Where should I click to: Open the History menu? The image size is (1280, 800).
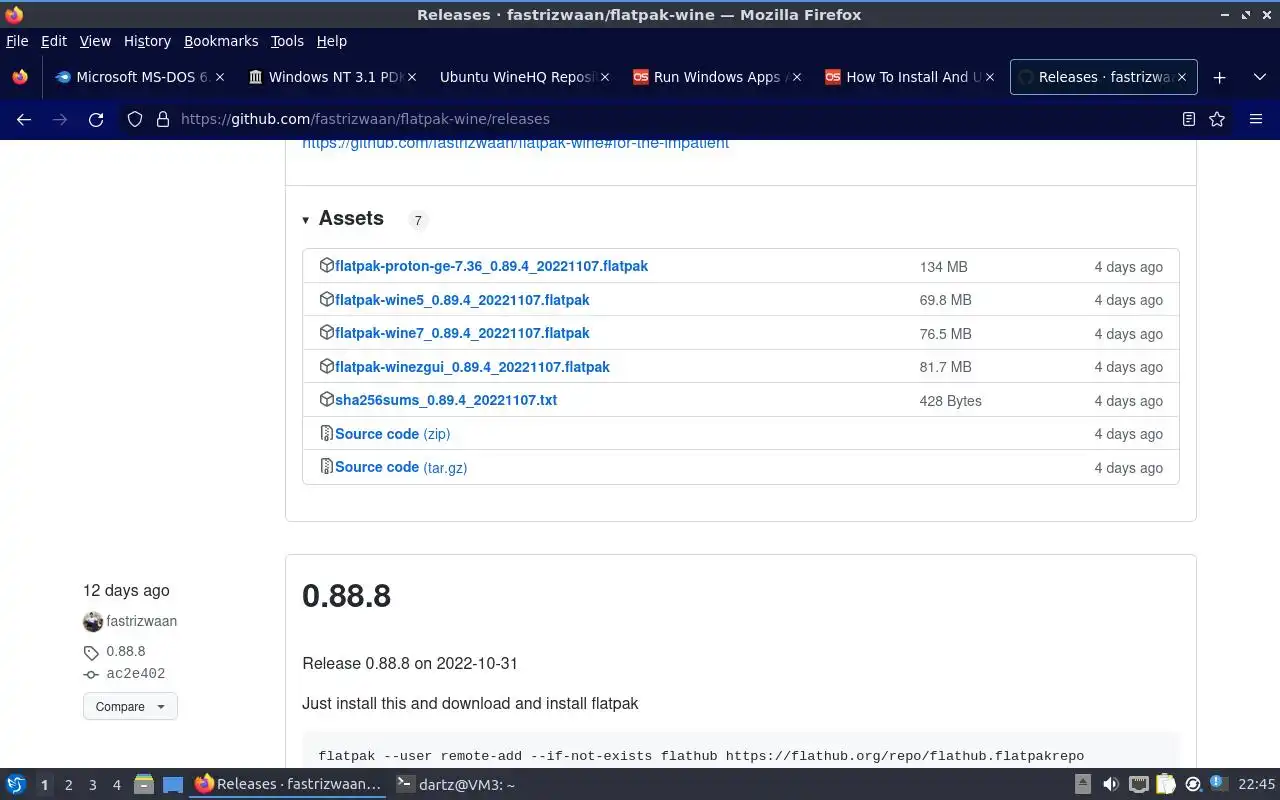coord(147,41)
